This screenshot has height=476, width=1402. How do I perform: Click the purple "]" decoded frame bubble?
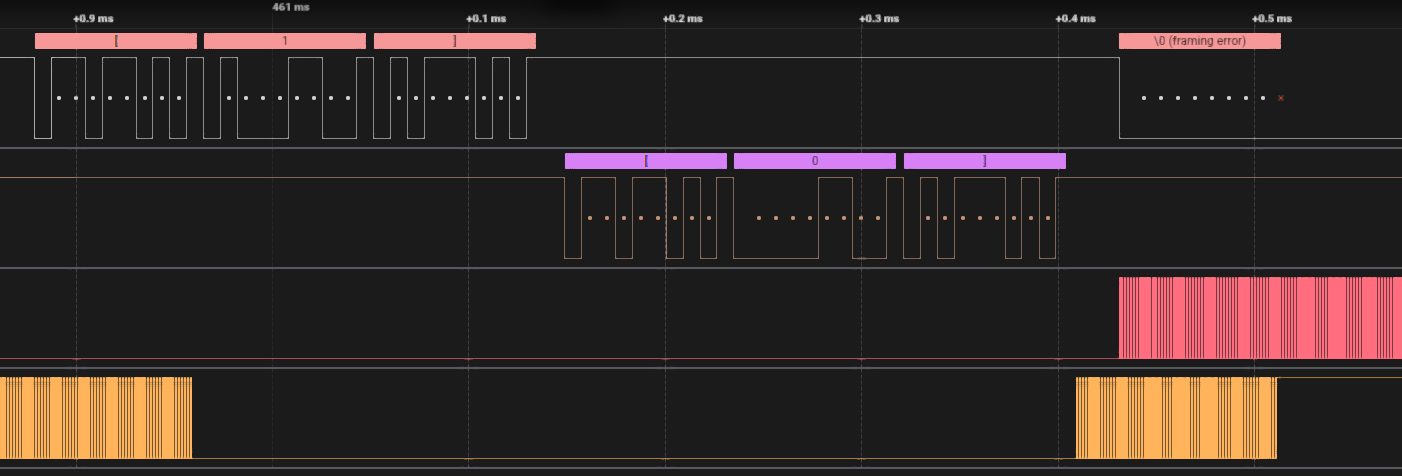tap(985, 161)
